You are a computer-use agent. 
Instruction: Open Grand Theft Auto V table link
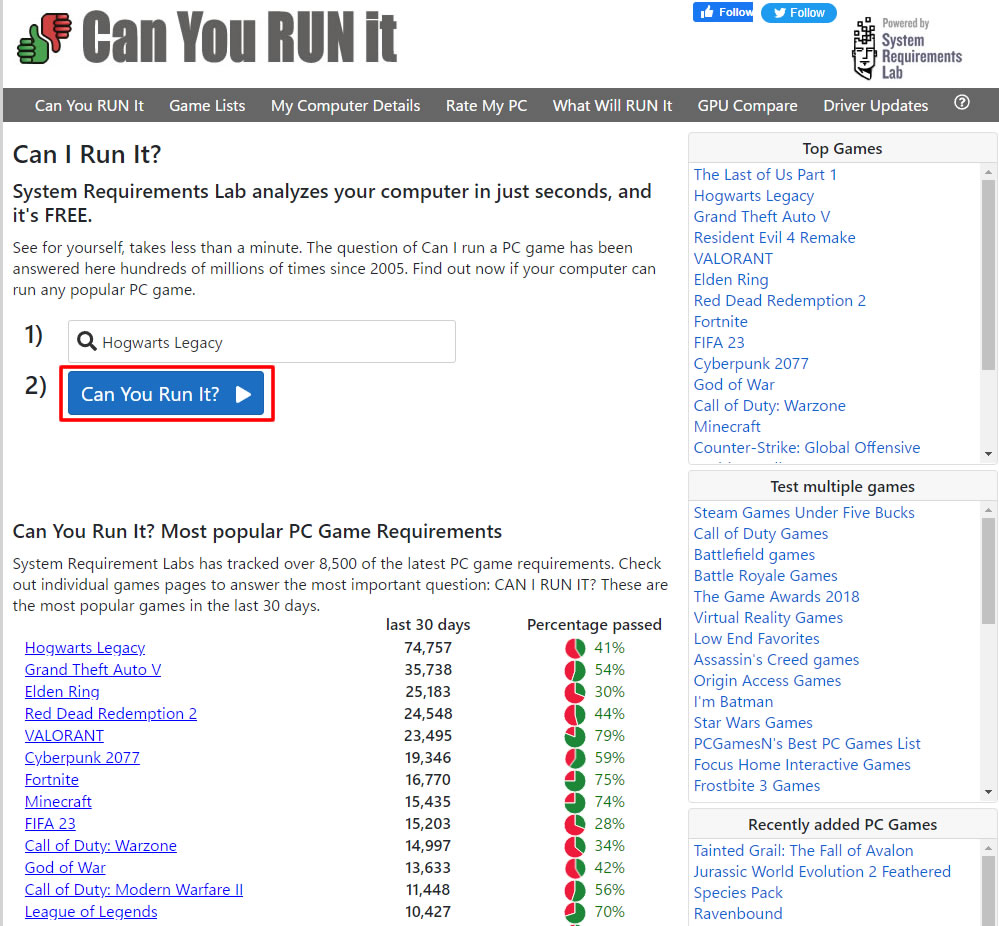click(x=93, y=670)
